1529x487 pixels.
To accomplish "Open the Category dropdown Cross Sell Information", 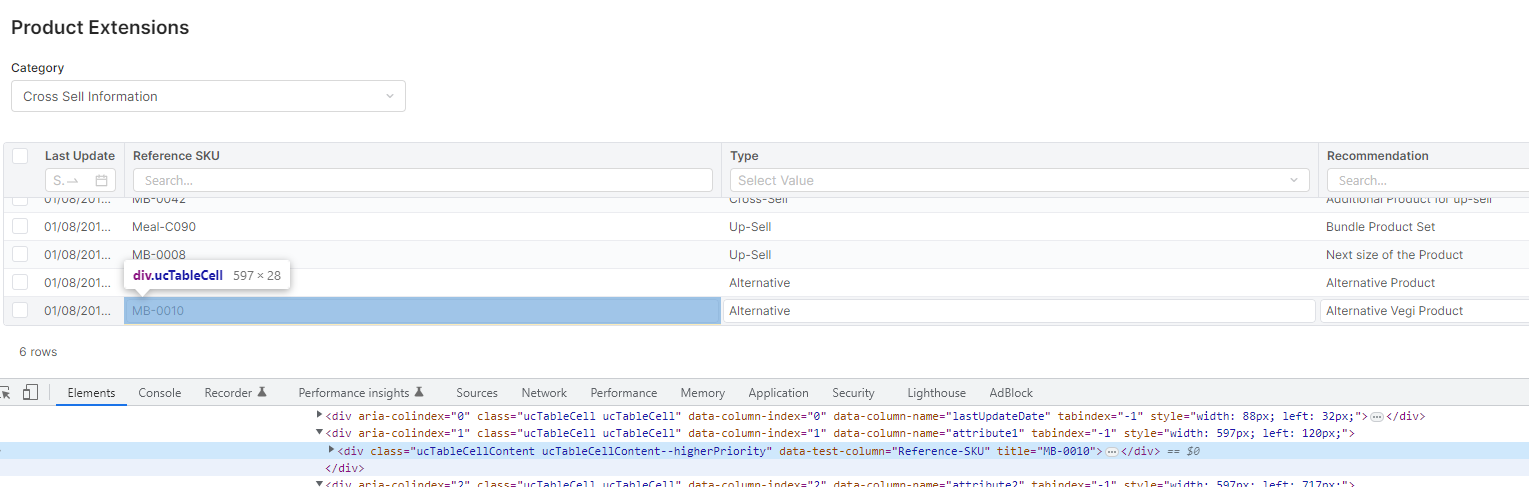I will pyautogui.click(x=208, y=96).
